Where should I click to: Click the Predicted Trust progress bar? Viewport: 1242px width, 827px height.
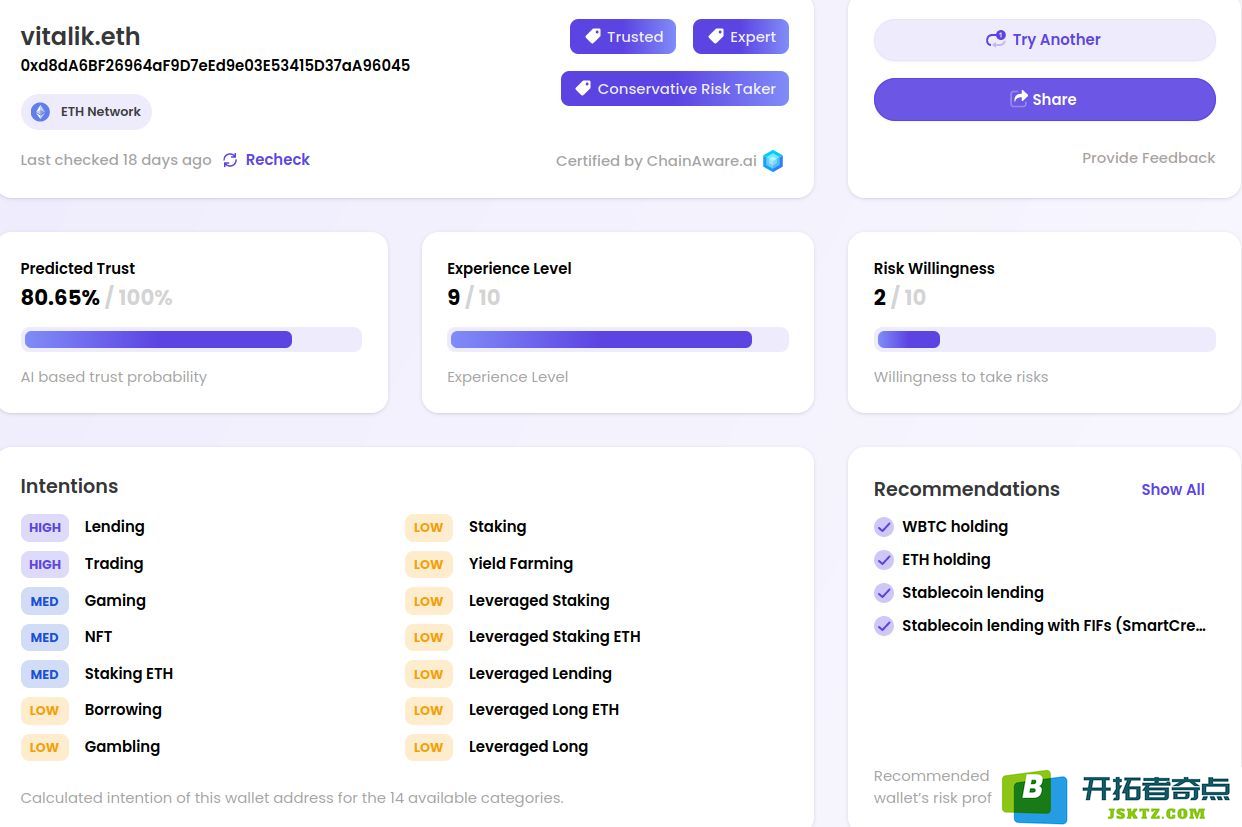190,340
